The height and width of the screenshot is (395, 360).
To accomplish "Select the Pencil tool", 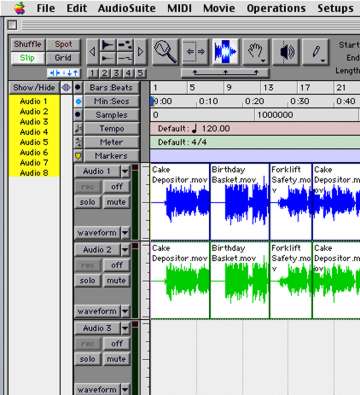I will click(x=316, y=52).
